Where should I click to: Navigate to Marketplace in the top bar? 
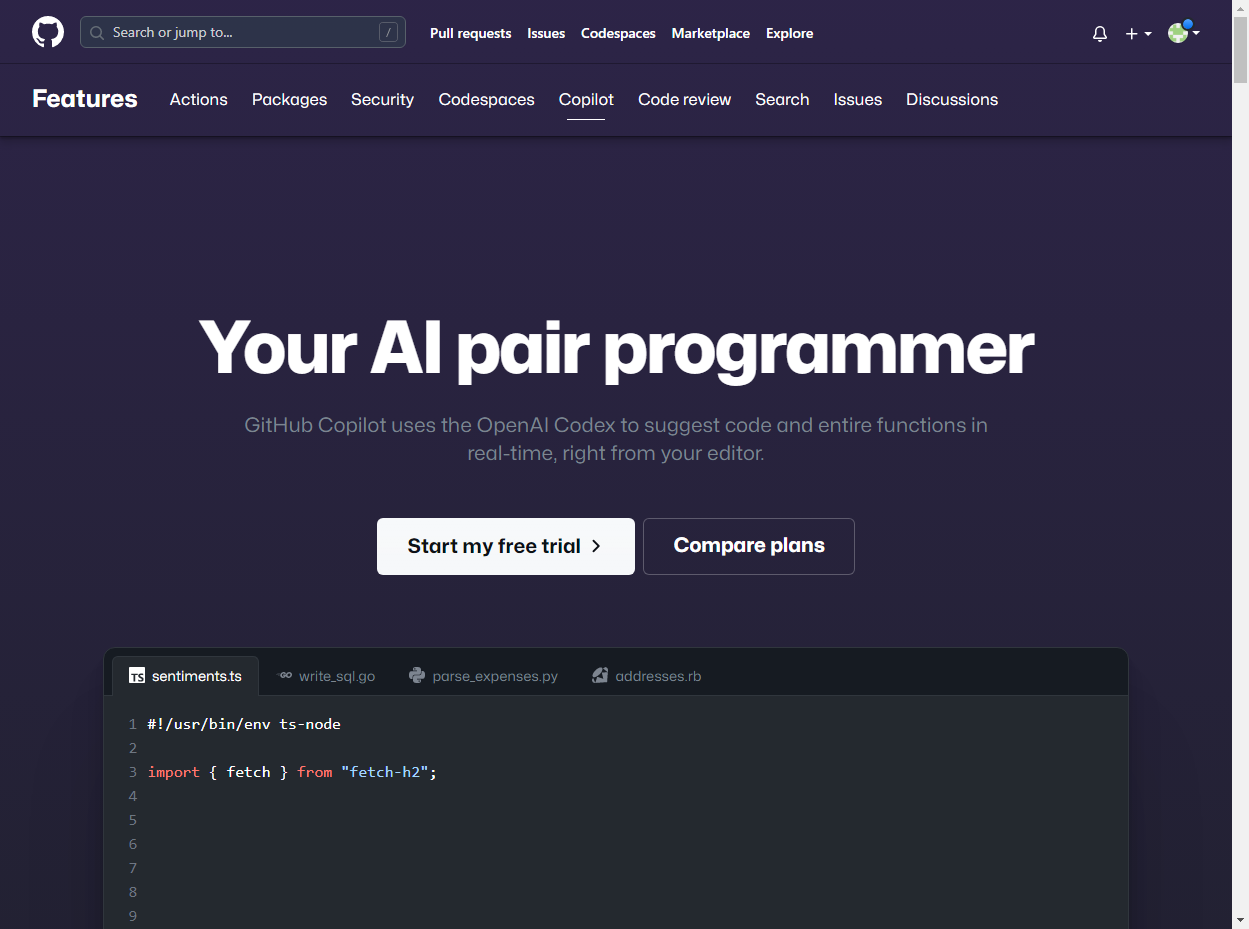(710, 33)
